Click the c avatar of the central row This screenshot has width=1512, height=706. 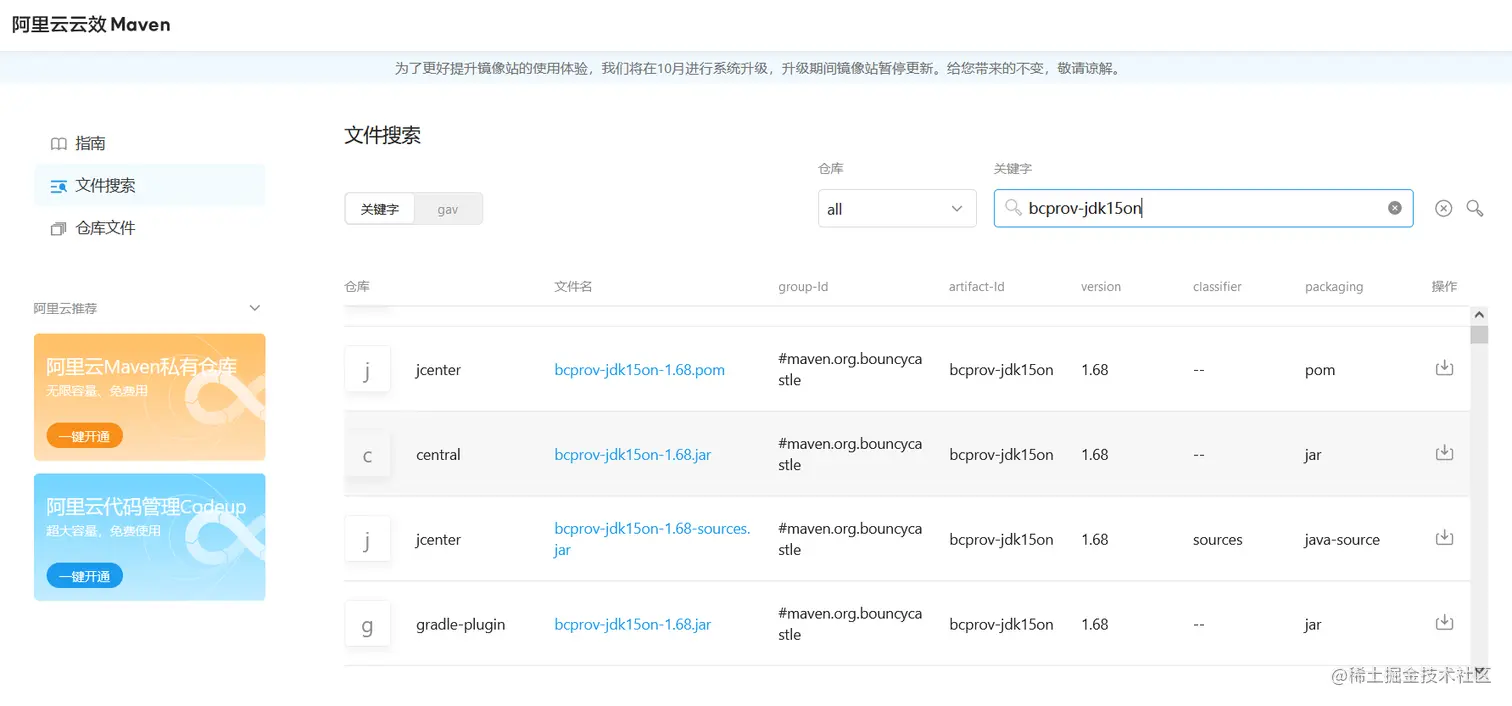(x=367, y=455)
